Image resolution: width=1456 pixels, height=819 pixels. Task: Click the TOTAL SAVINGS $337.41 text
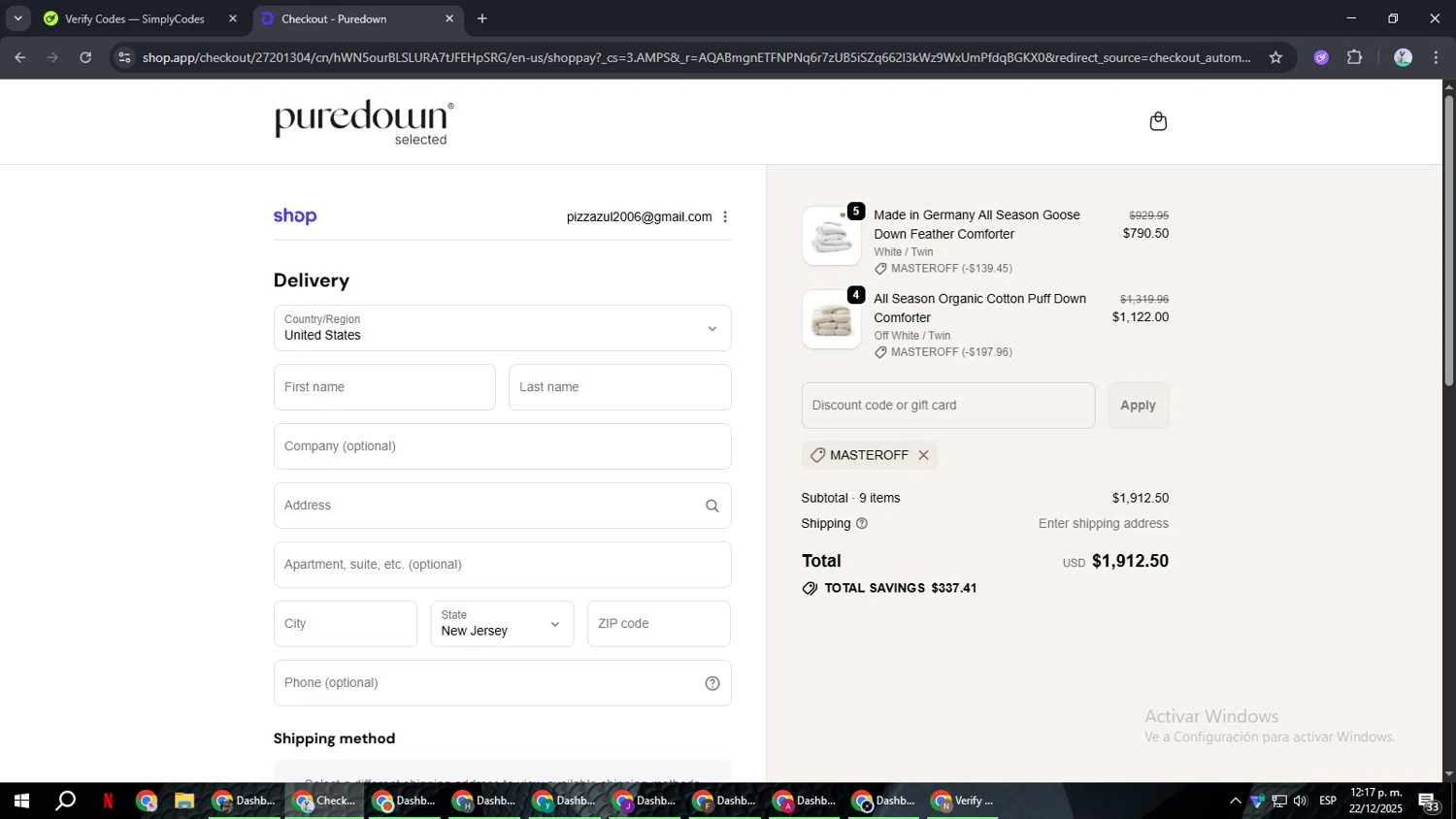[x=900, y=588]
